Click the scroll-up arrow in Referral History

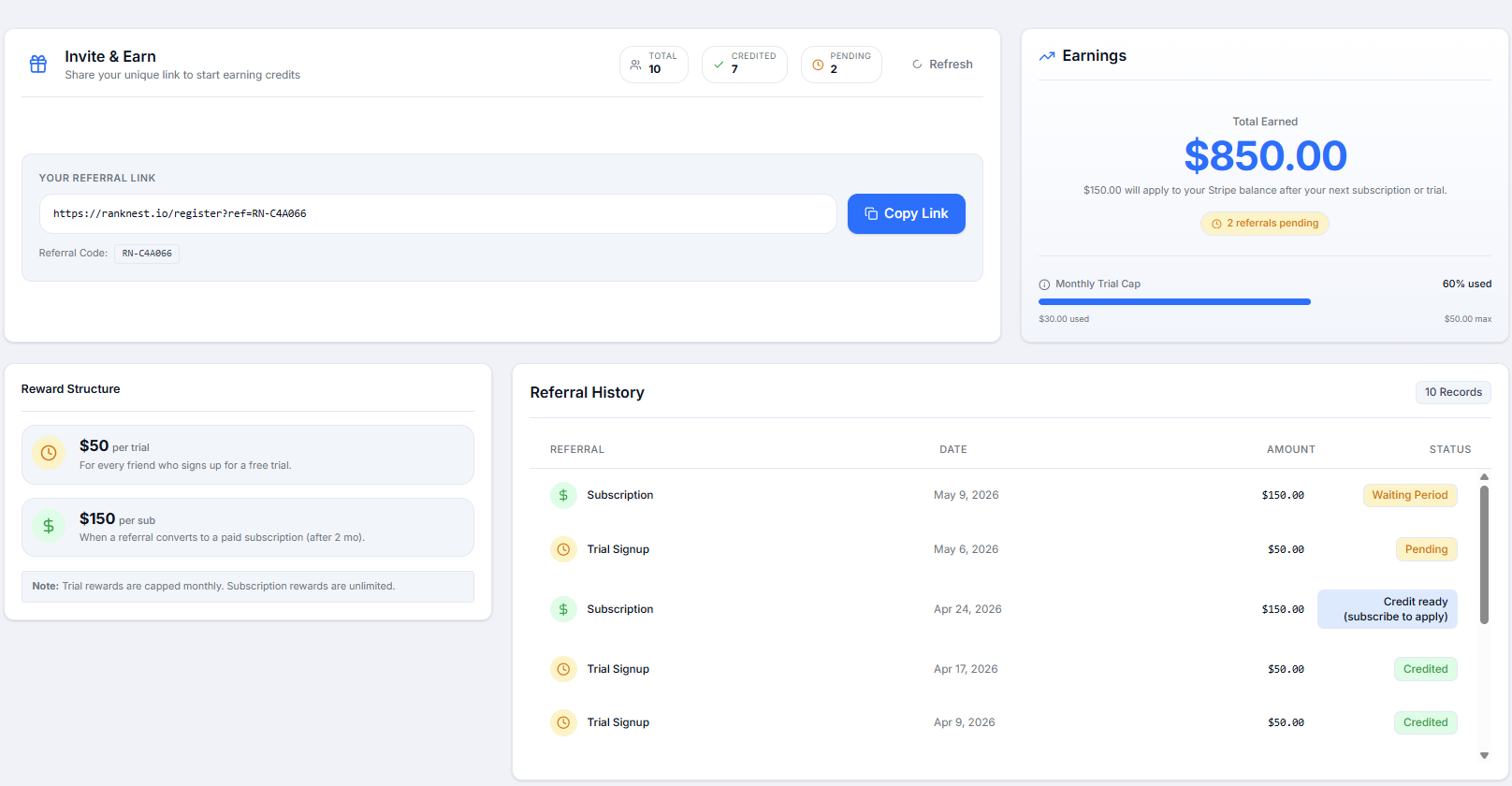tap(1484, 477)
